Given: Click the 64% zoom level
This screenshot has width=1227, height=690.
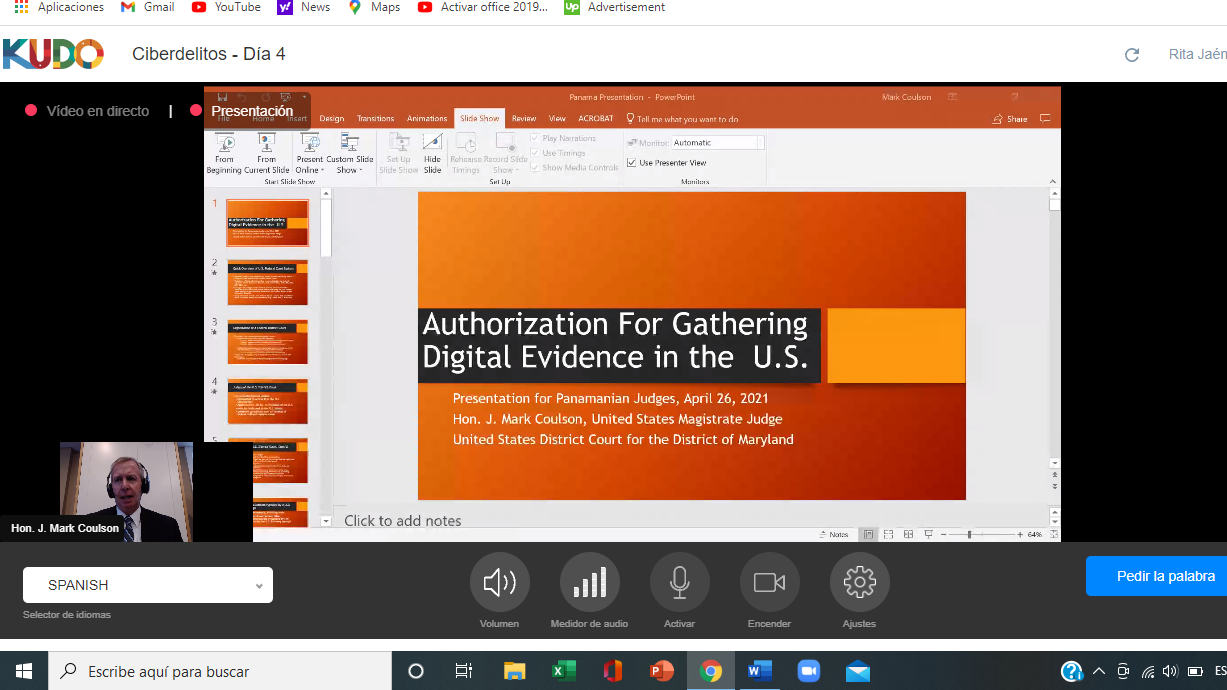Looking at the screenshot, I should [x=1035, y=535].
